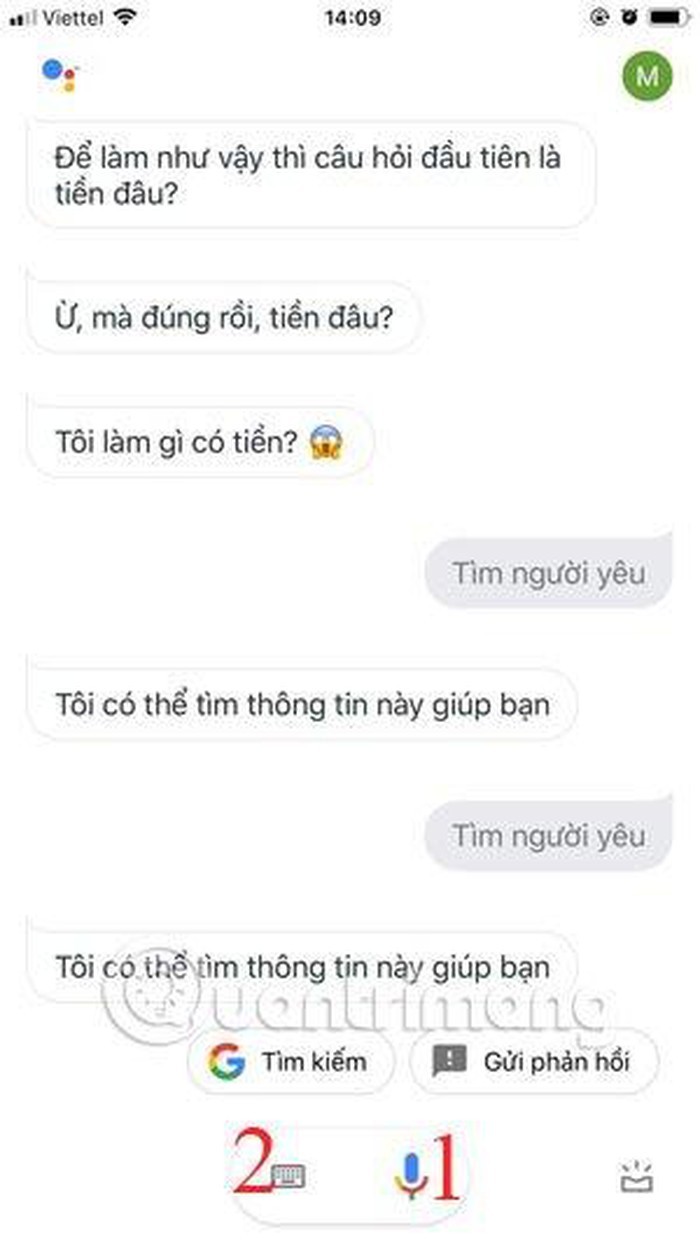
Task: Open the green M profile avatar
Action: point(647,77)
